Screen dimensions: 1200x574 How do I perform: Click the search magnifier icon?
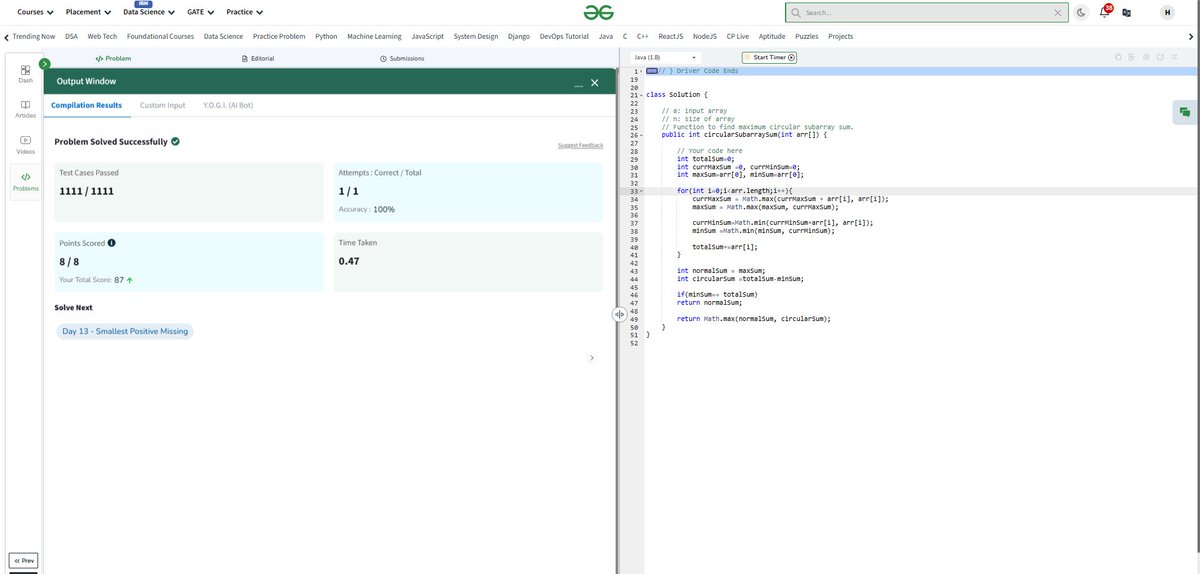(x=796, y=12)
